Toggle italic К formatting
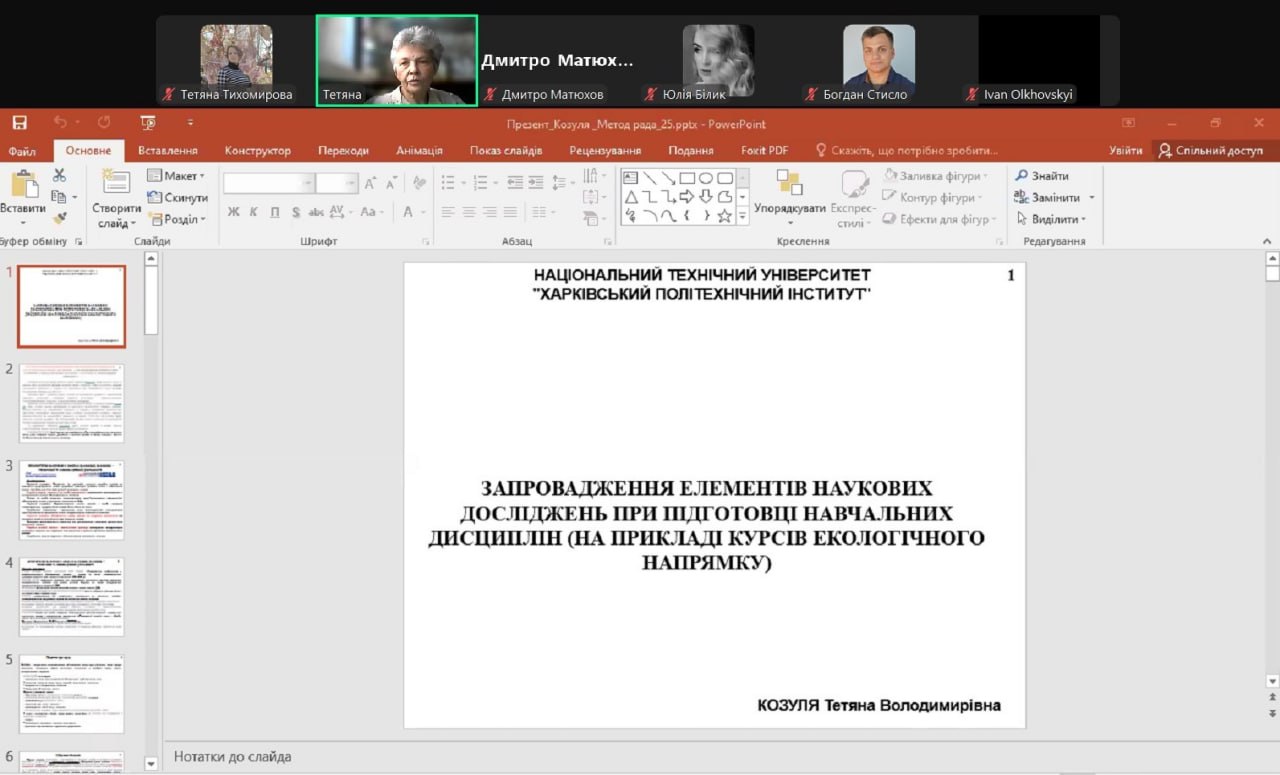 [x=253, y=212]
